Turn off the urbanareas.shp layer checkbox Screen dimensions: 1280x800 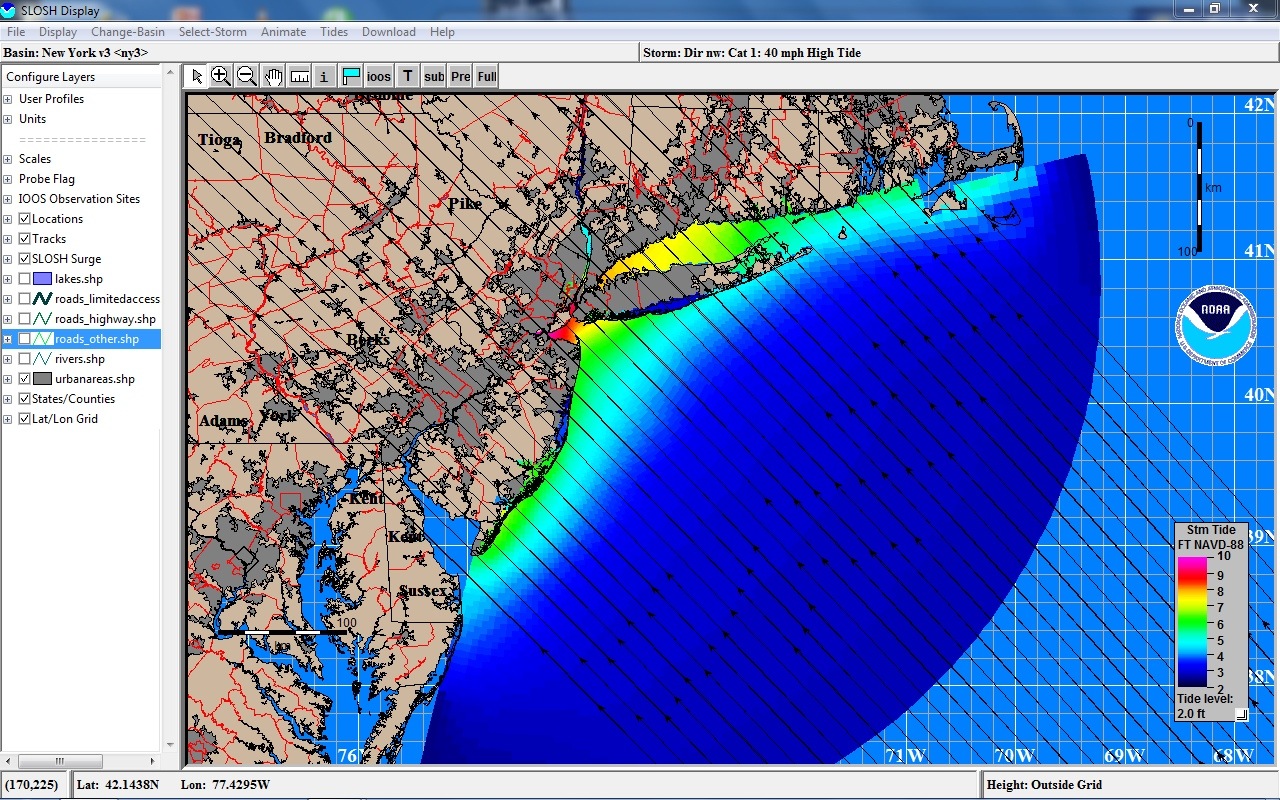[x=25, y=379]
